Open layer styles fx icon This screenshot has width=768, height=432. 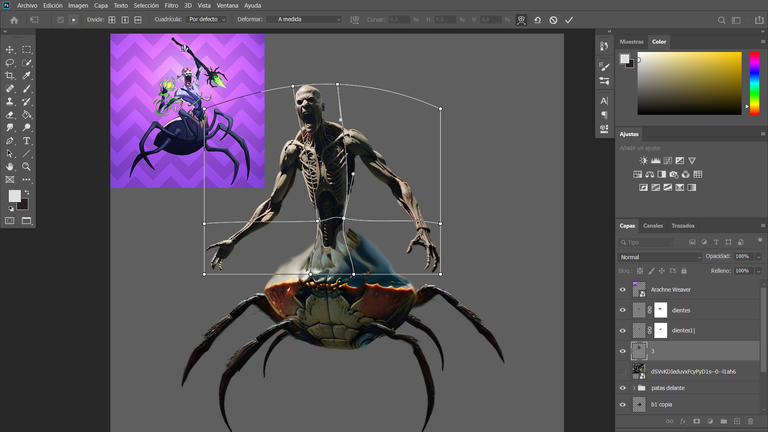683,421
